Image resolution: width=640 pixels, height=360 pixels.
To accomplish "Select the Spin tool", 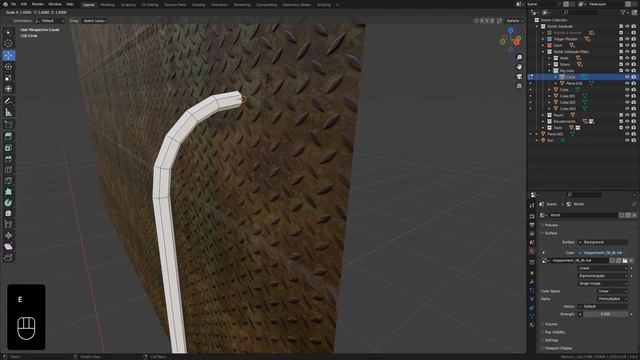I will click(9, 203).
